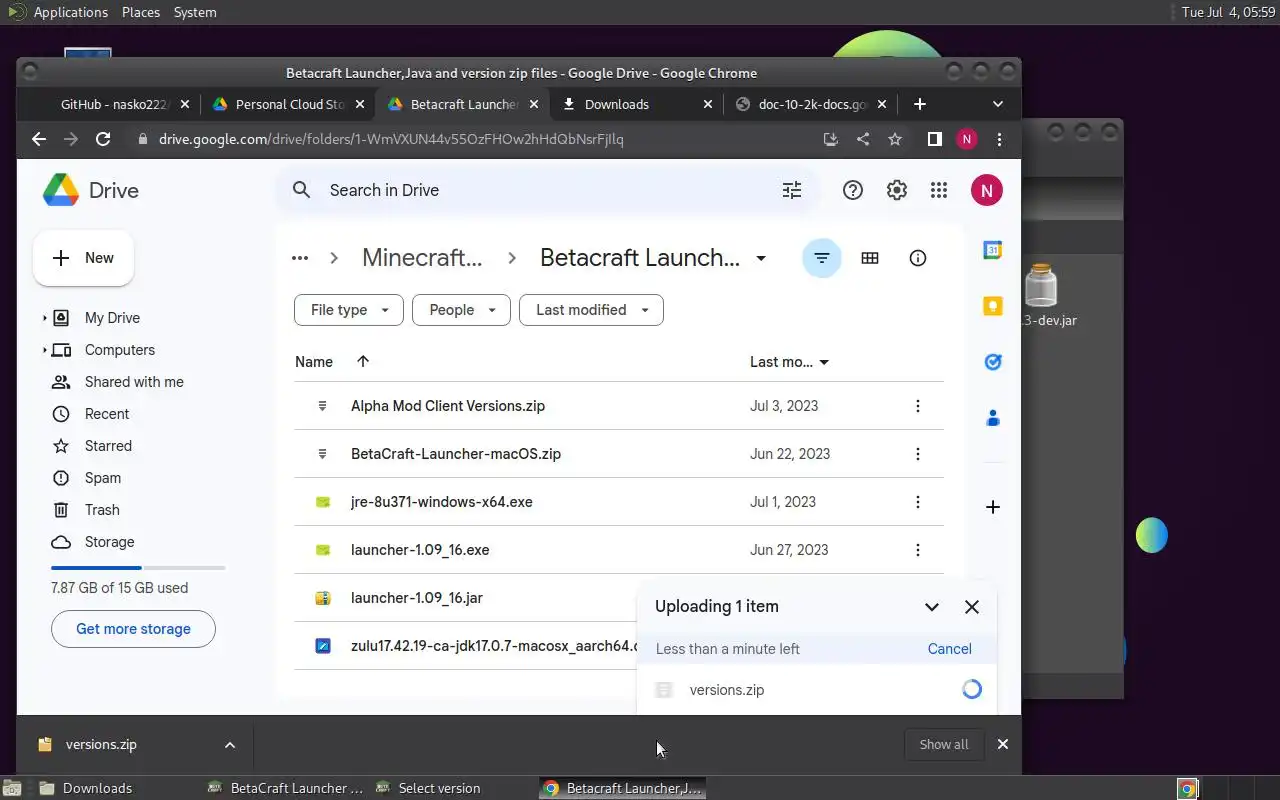
Task: Install app icon in address bar
Action: tap(830, 139)
